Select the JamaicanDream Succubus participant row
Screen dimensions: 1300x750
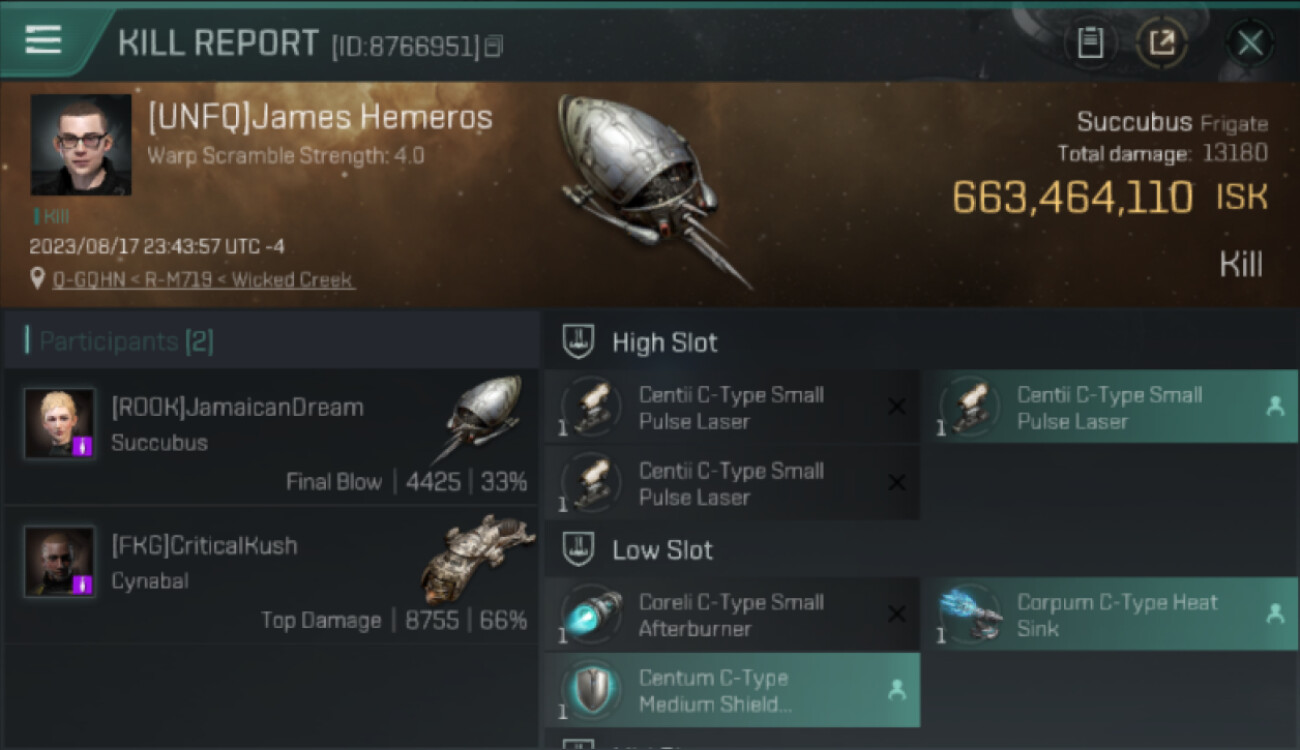click(271, 437)
